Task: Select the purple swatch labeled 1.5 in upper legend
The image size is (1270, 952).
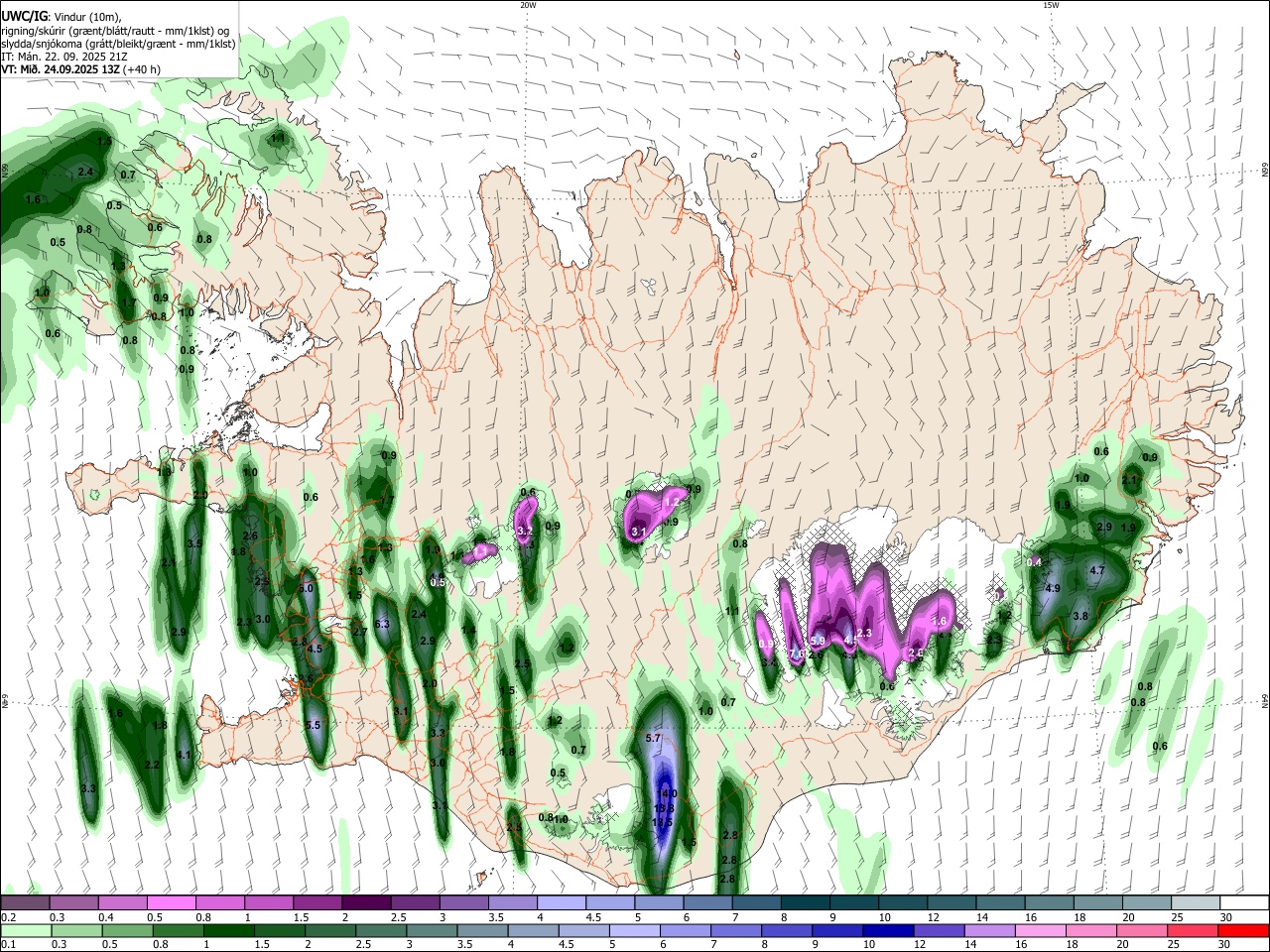Action: (317, 903)
